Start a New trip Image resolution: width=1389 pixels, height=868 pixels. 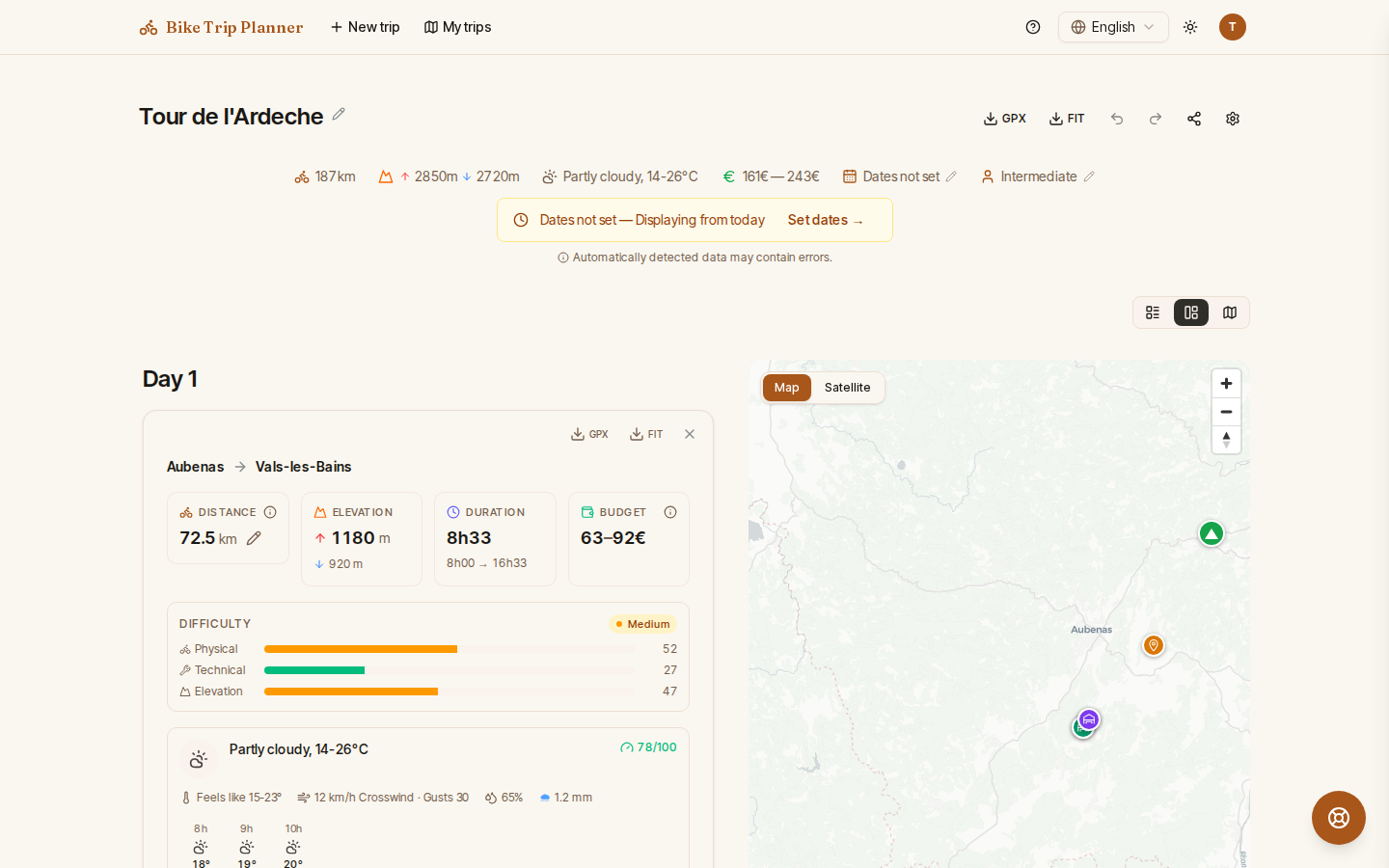point(365,27)
